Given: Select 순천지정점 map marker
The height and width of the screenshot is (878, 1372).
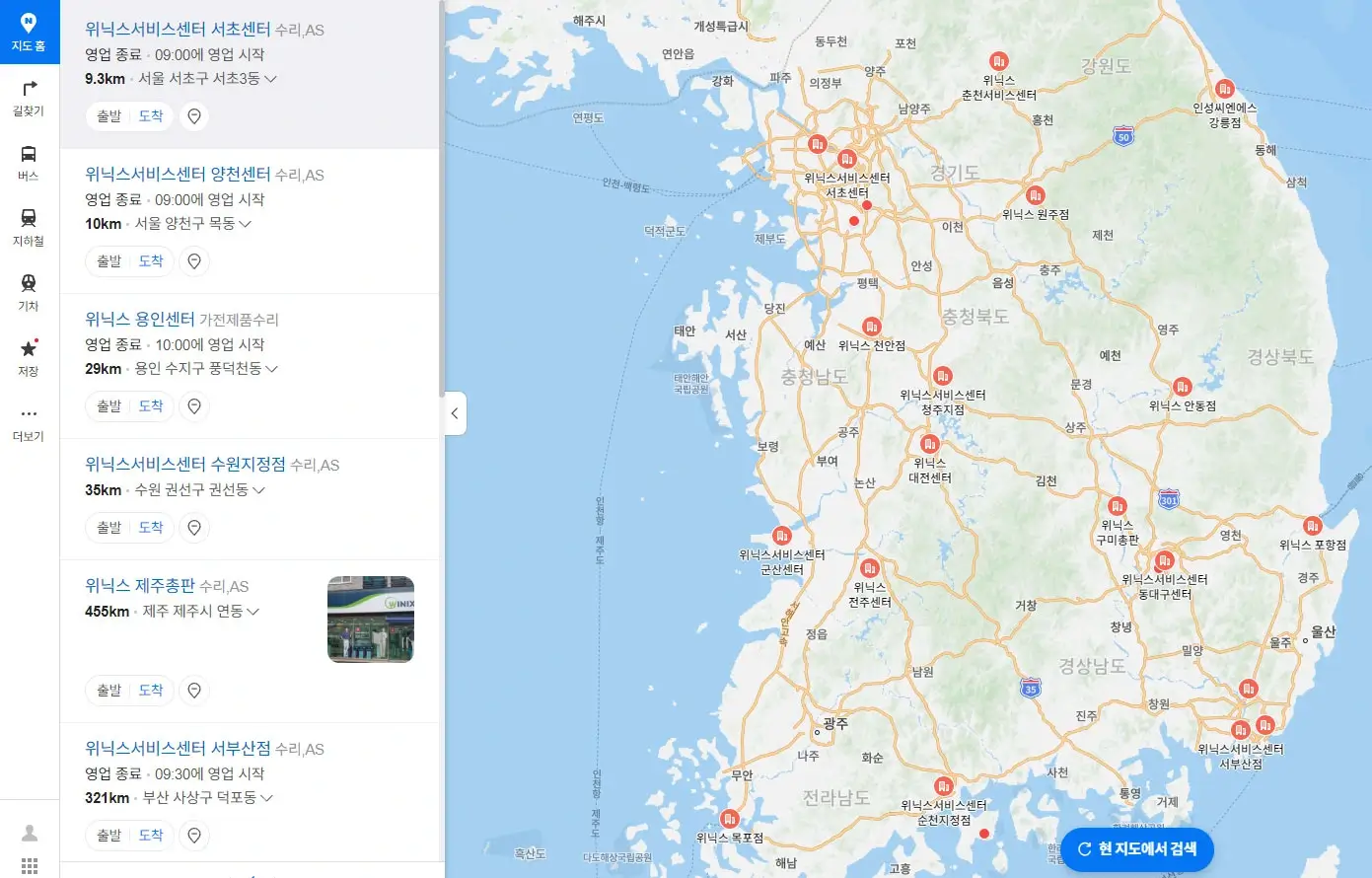Looking at the screenshot, I should (x=943, y=786).
